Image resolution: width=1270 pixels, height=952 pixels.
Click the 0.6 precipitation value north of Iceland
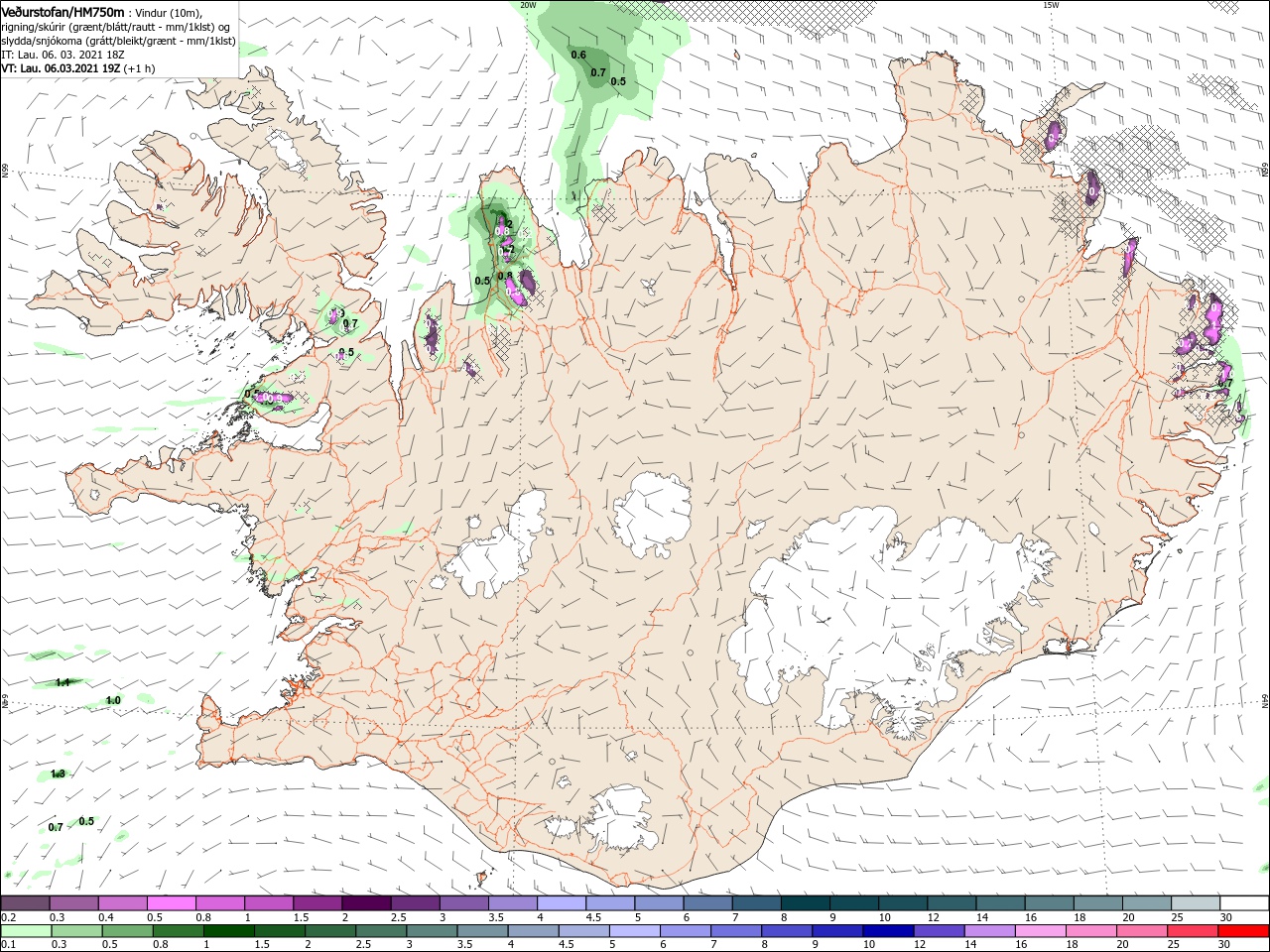click(x=578, y=55)
